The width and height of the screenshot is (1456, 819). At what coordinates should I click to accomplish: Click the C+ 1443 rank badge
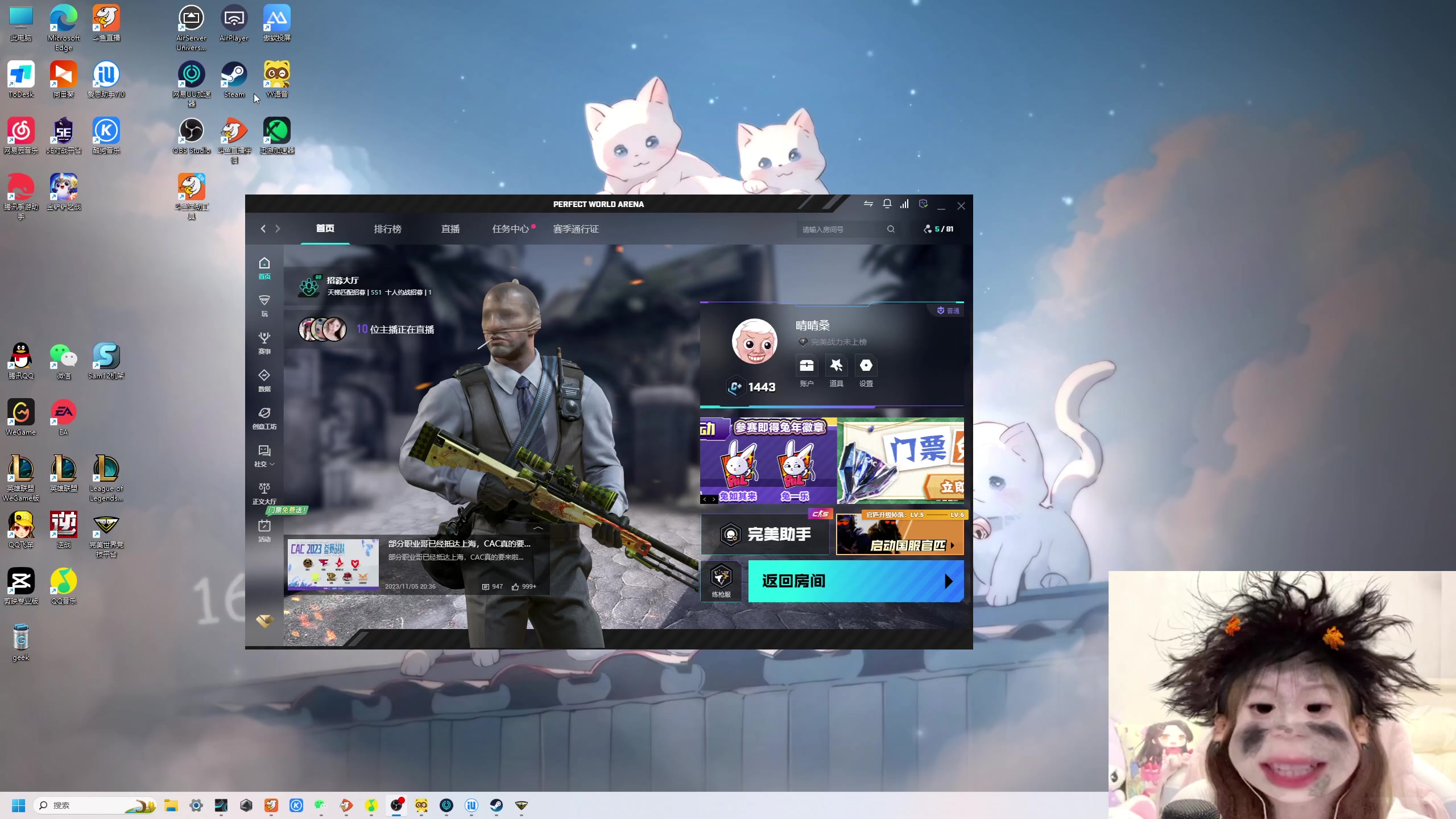point(751,387)
